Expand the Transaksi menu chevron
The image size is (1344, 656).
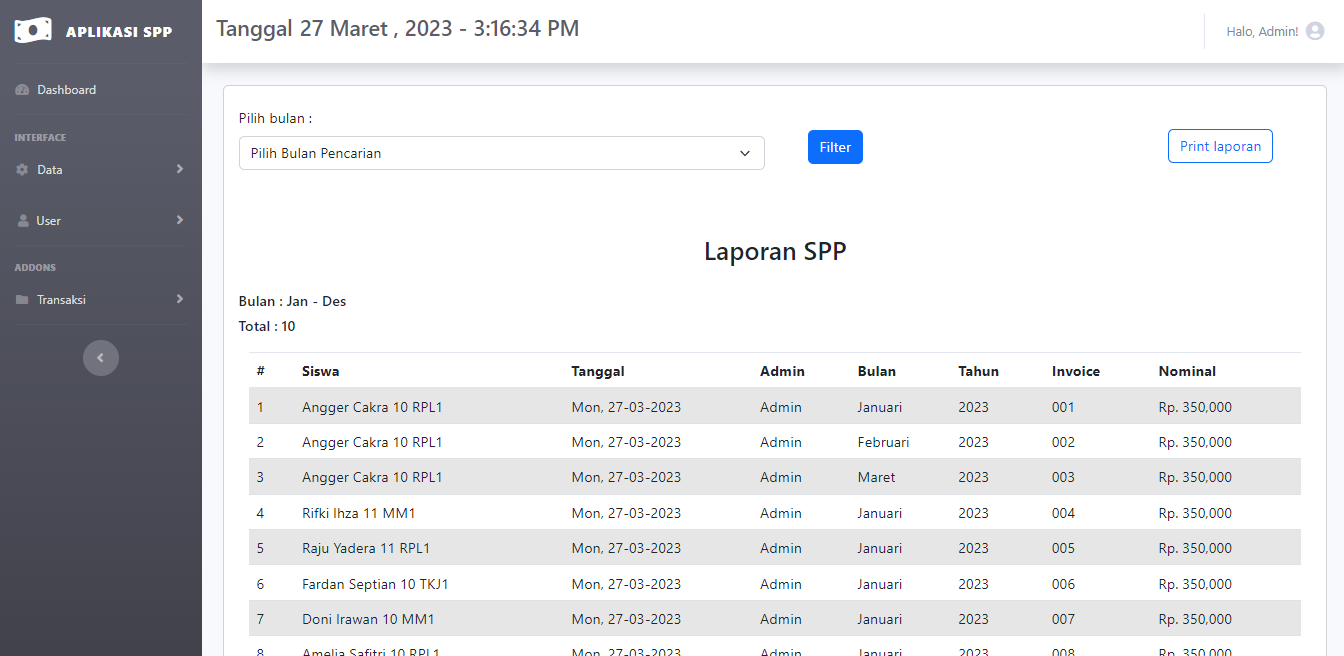coord(180,299)
